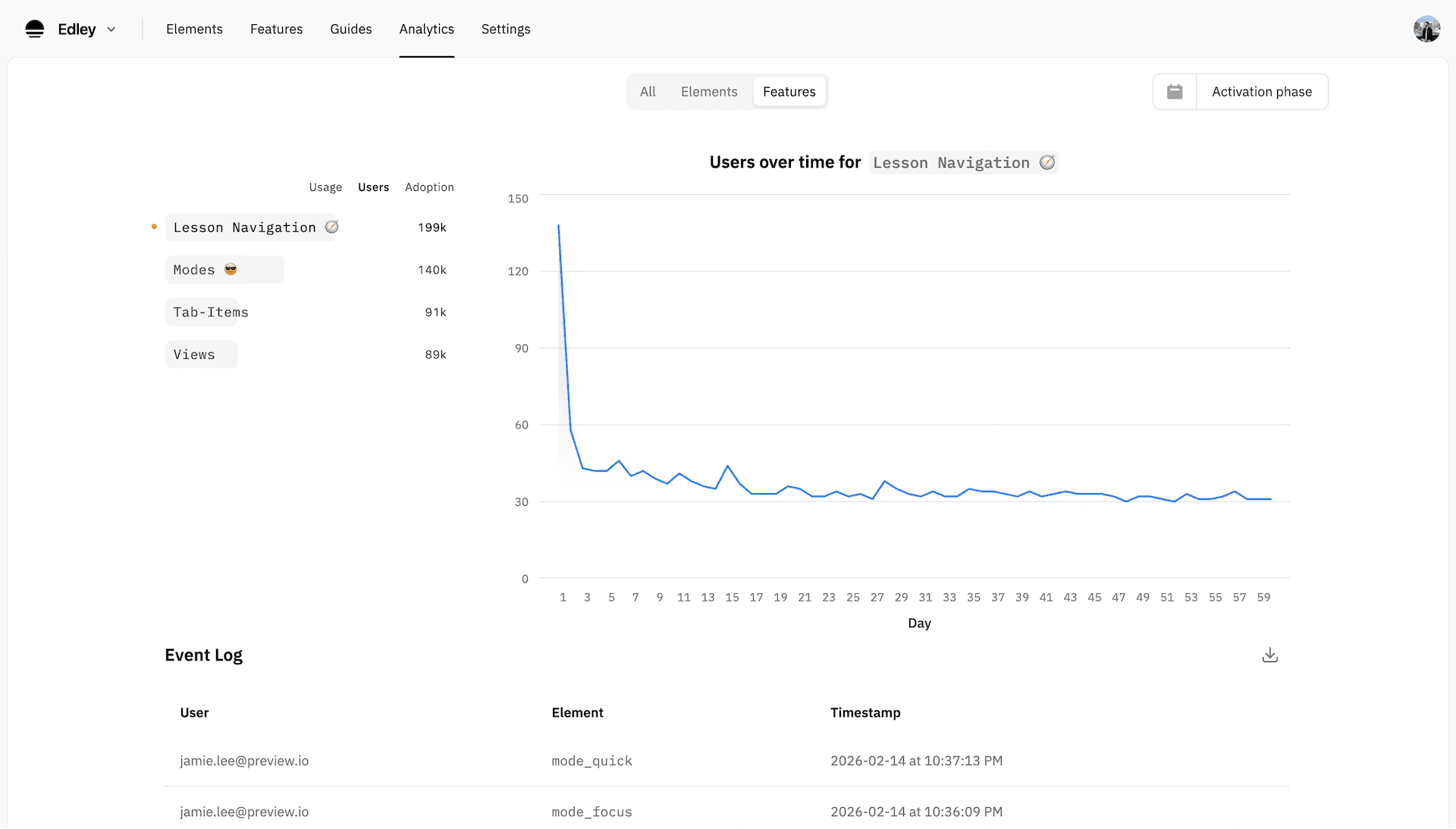
Task: Download the Event Log
Action: click(x=1270, y=655)
